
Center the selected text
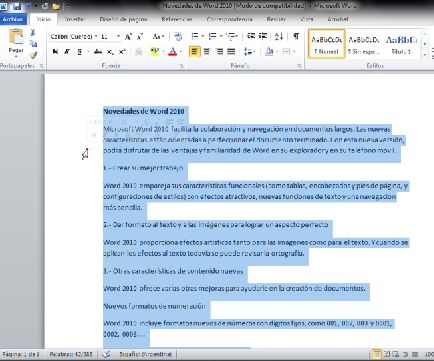207,52
